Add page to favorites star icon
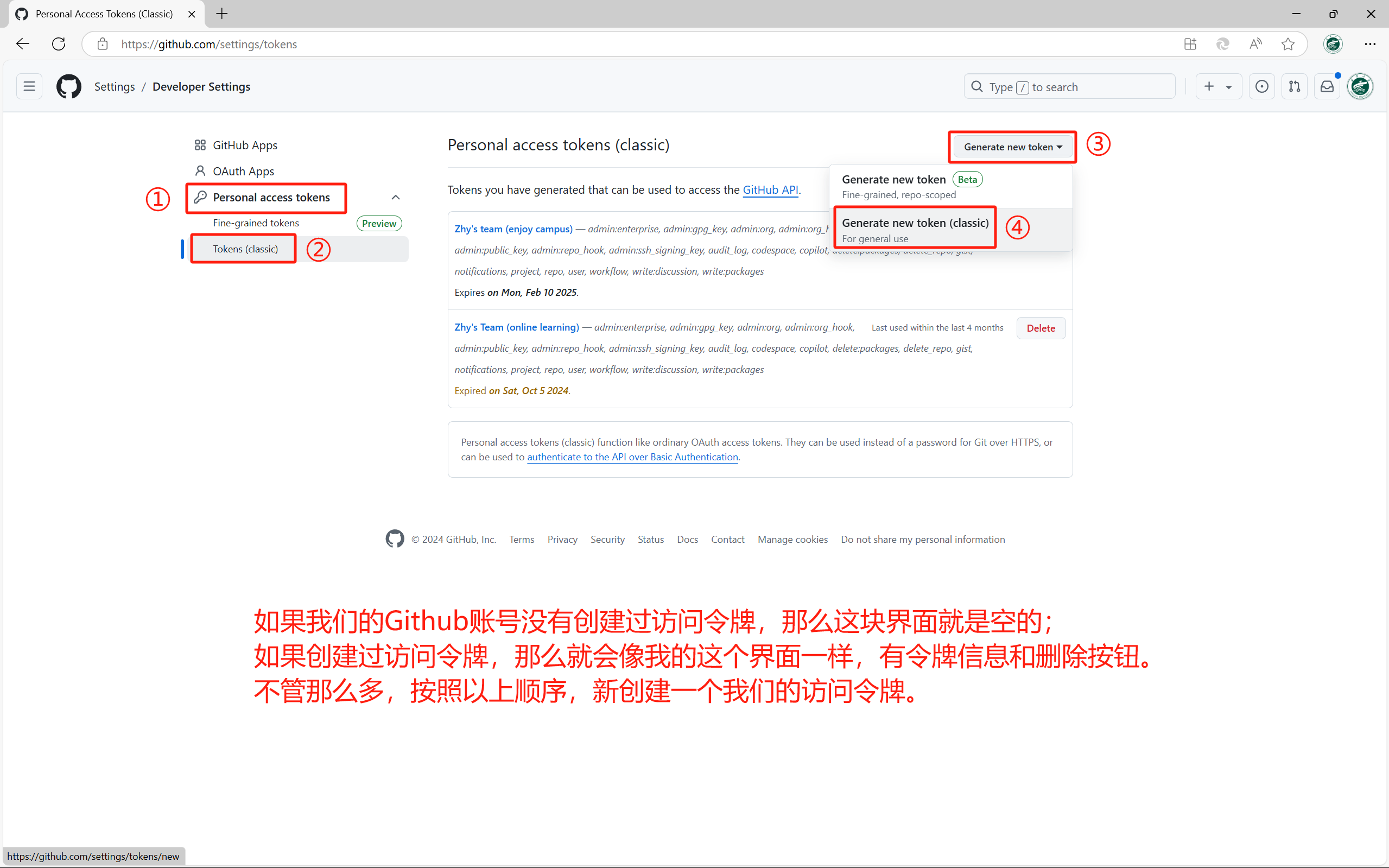Image resolution: width=1389 pixels, height=868 pixels. click(x=1288, y=44)
